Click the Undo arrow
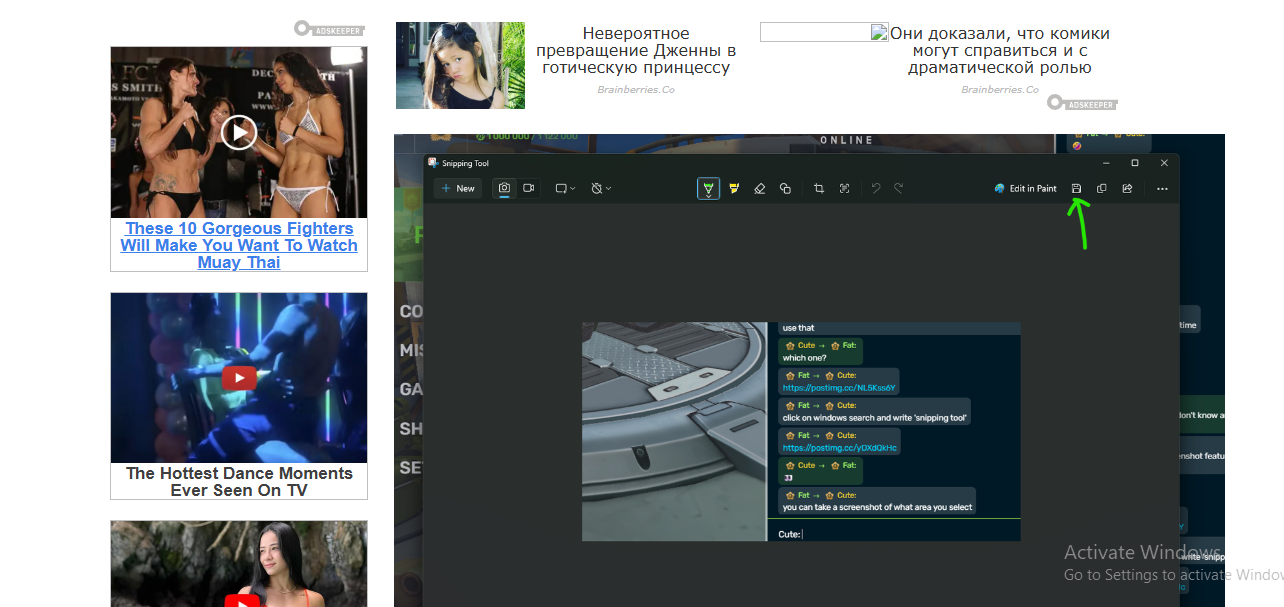1284x607 pixels. (x=876, y=188)
